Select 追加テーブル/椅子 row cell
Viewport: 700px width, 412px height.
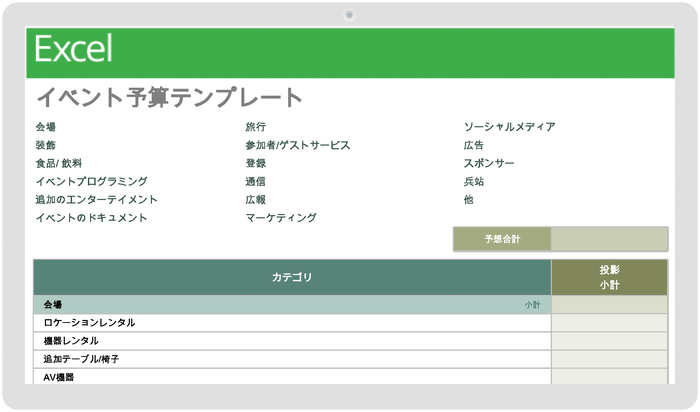[292, 359]
